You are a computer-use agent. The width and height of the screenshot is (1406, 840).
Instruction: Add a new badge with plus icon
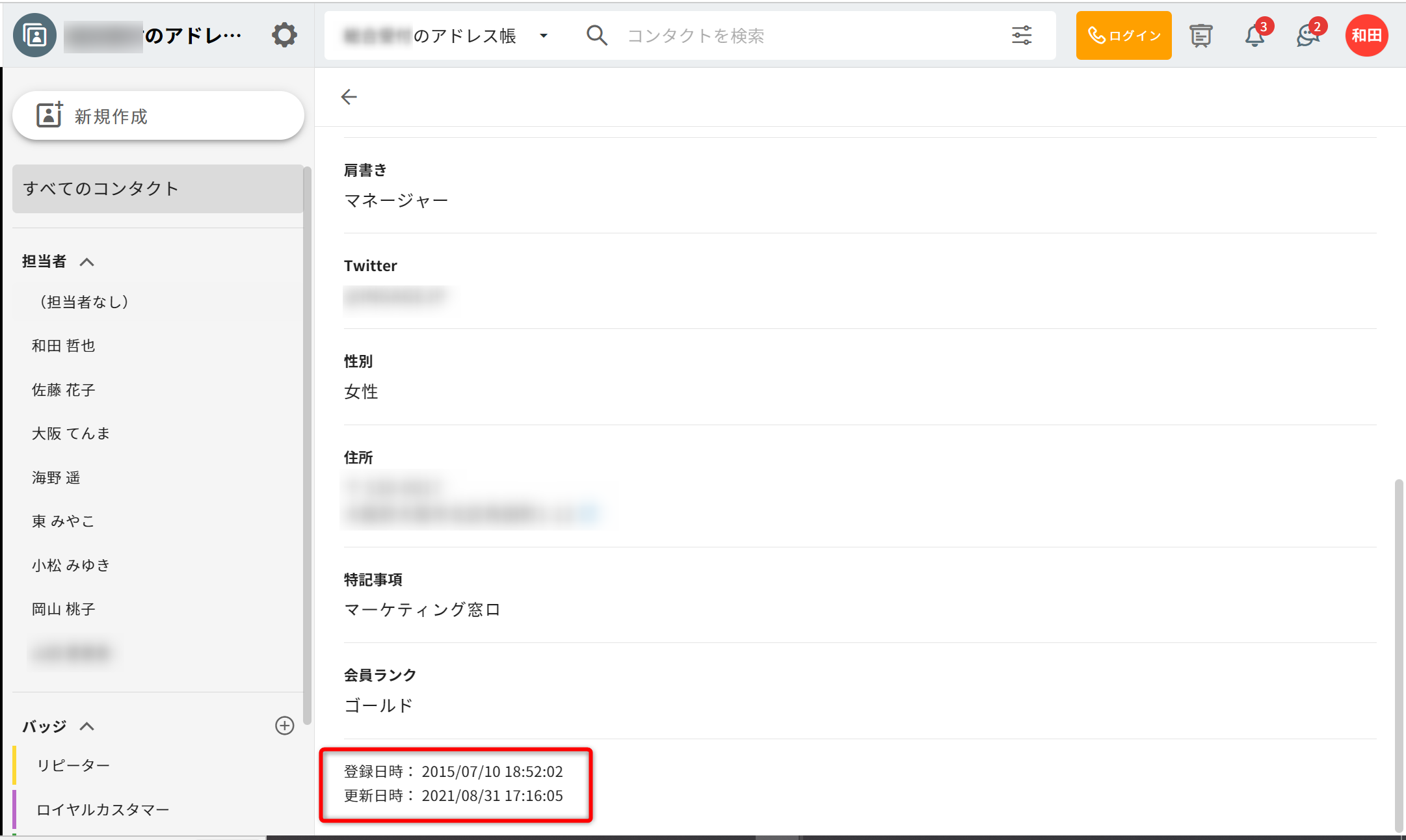[284, 726]
